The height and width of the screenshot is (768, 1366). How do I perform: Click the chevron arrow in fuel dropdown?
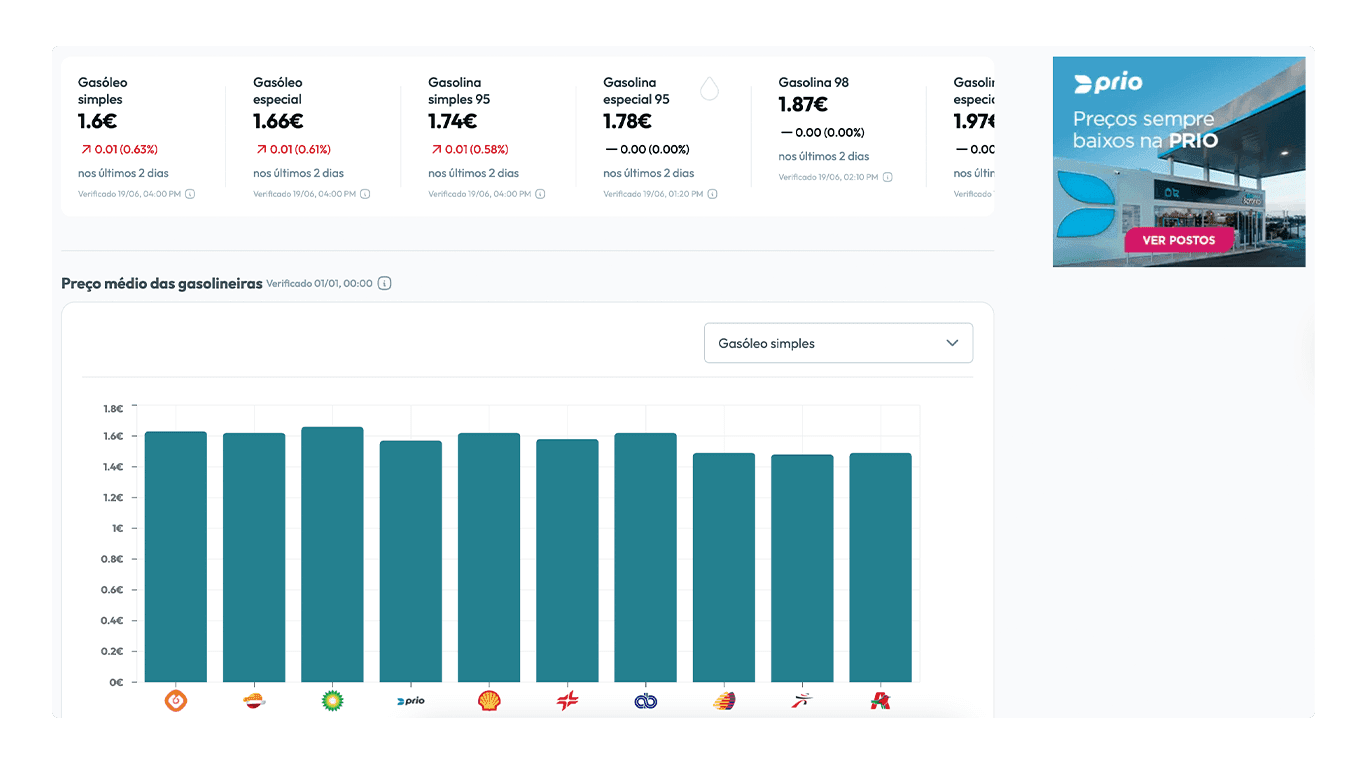952,343
